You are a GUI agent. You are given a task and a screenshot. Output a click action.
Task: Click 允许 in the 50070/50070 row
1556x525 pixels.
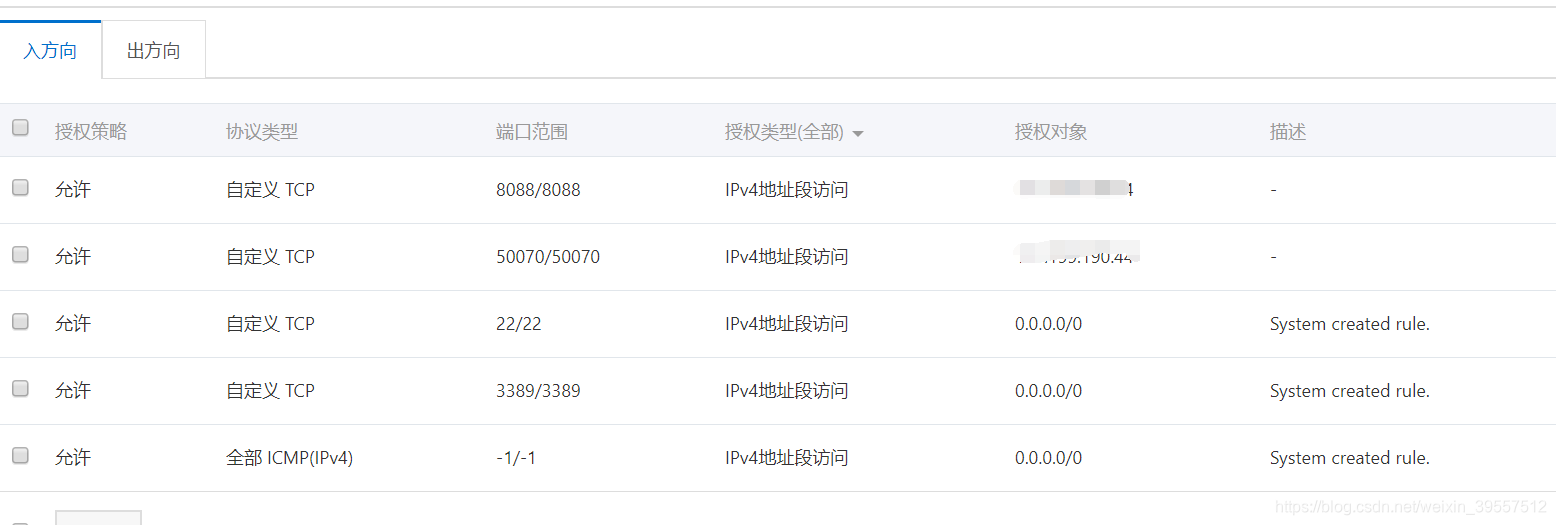click(73, 257)
